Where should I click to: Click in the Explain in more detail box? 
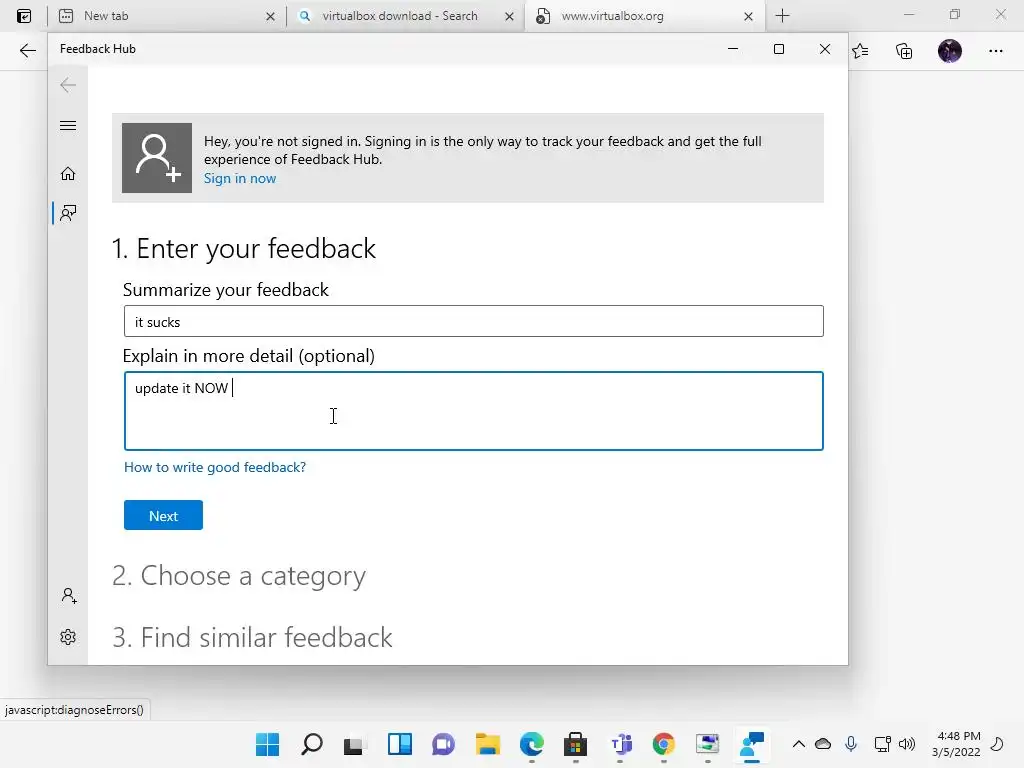click(473, 411)
